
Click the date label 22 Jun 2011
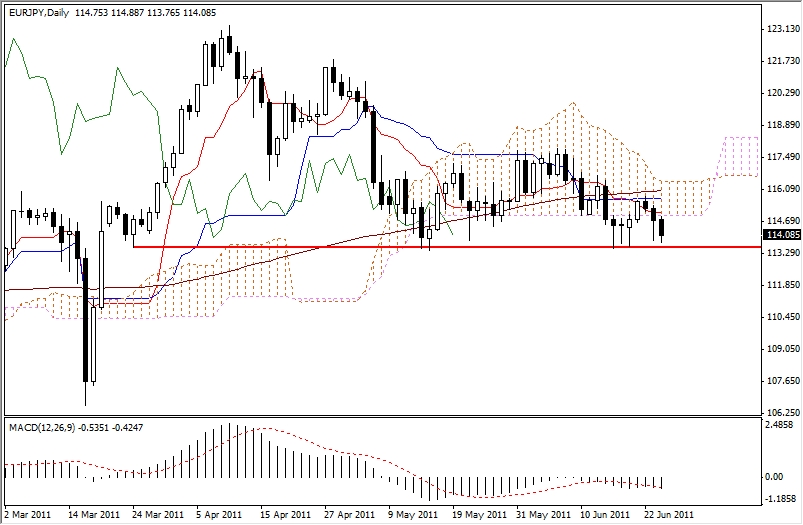[x=669, y=514]
